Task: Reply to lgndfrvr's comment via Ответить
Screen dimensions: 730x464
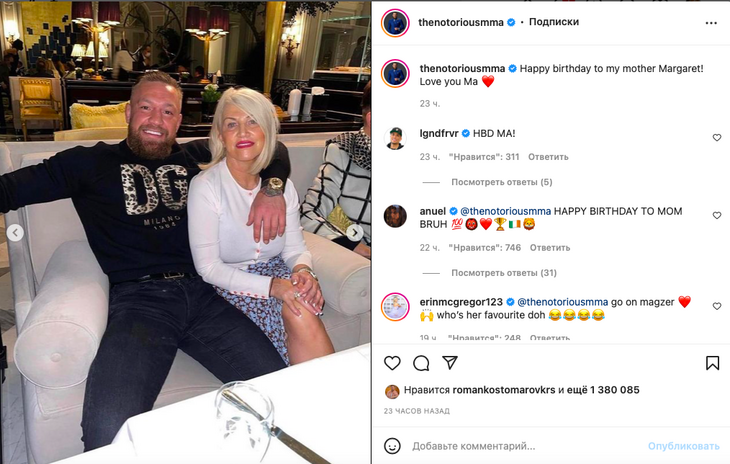Action: tap(548, 157)
